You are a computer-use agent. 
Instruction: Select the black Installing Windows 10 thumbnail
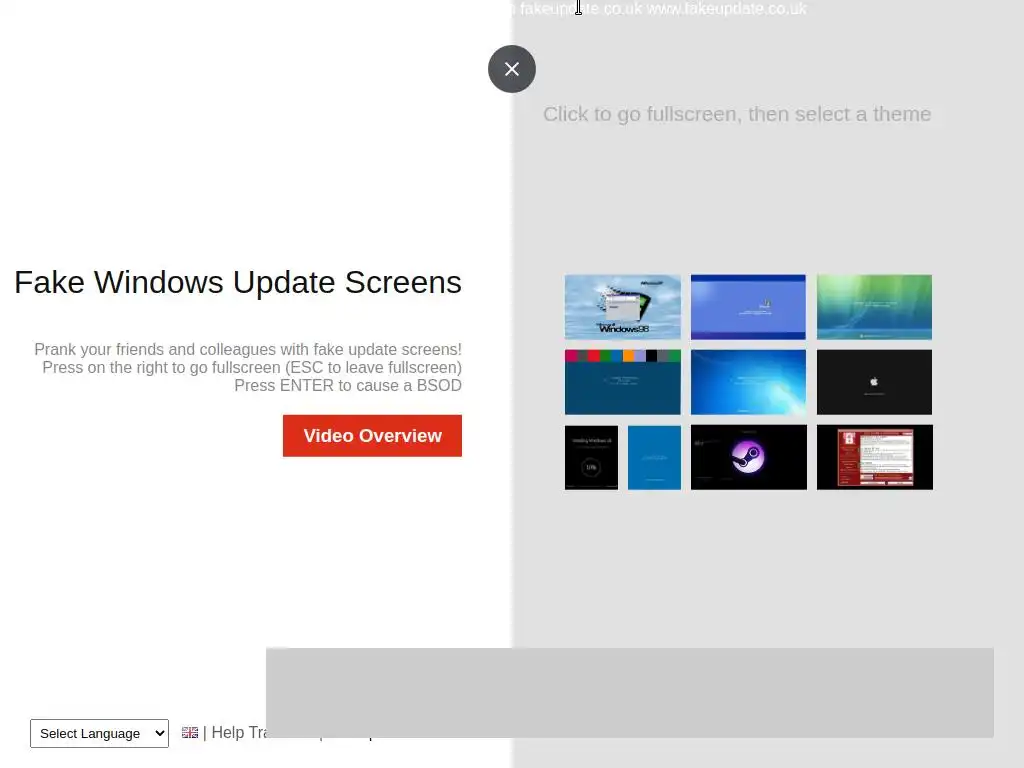591,458
